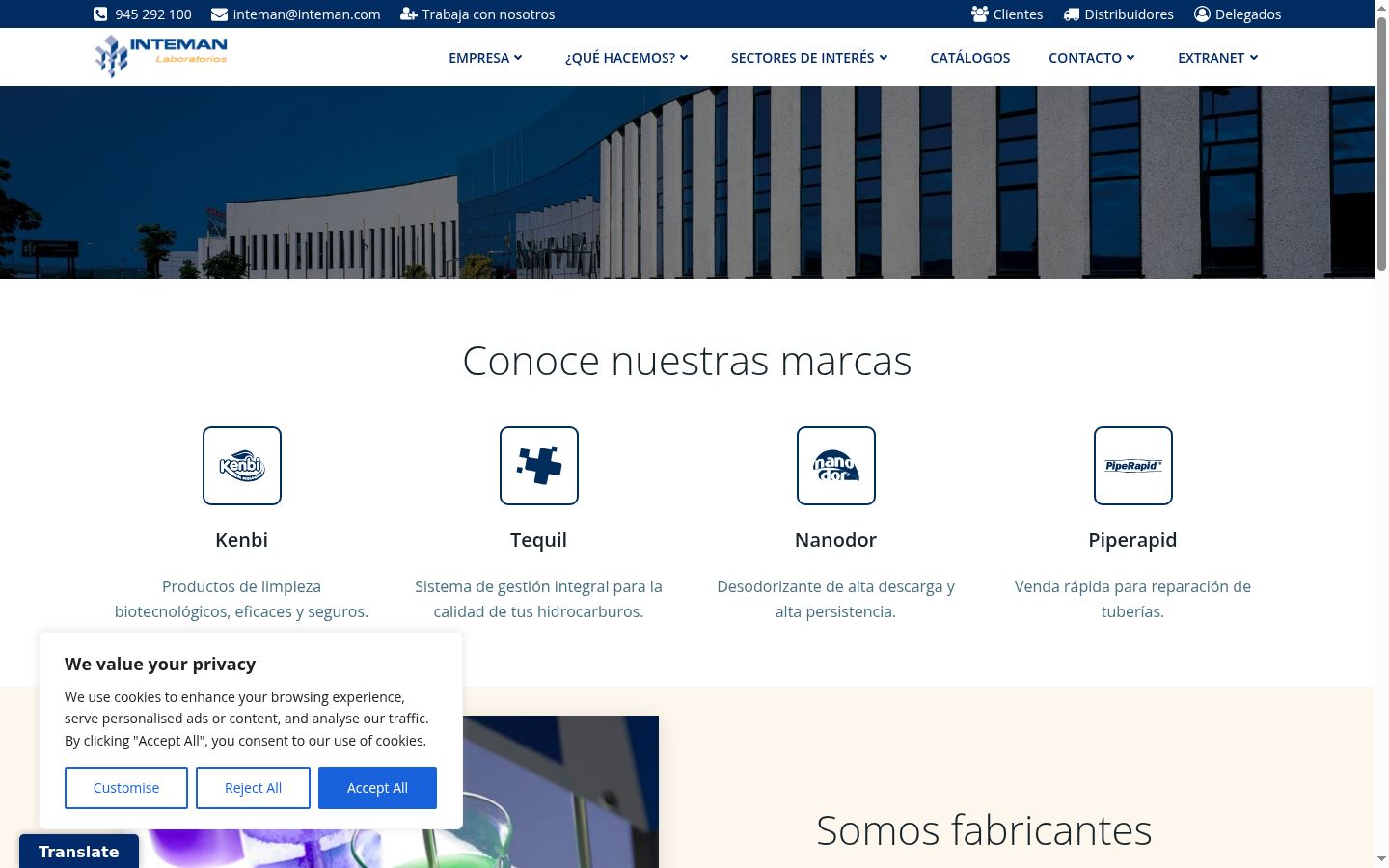
Task: Follow the Trabaja con nosotros link
Action: (488, 14)
